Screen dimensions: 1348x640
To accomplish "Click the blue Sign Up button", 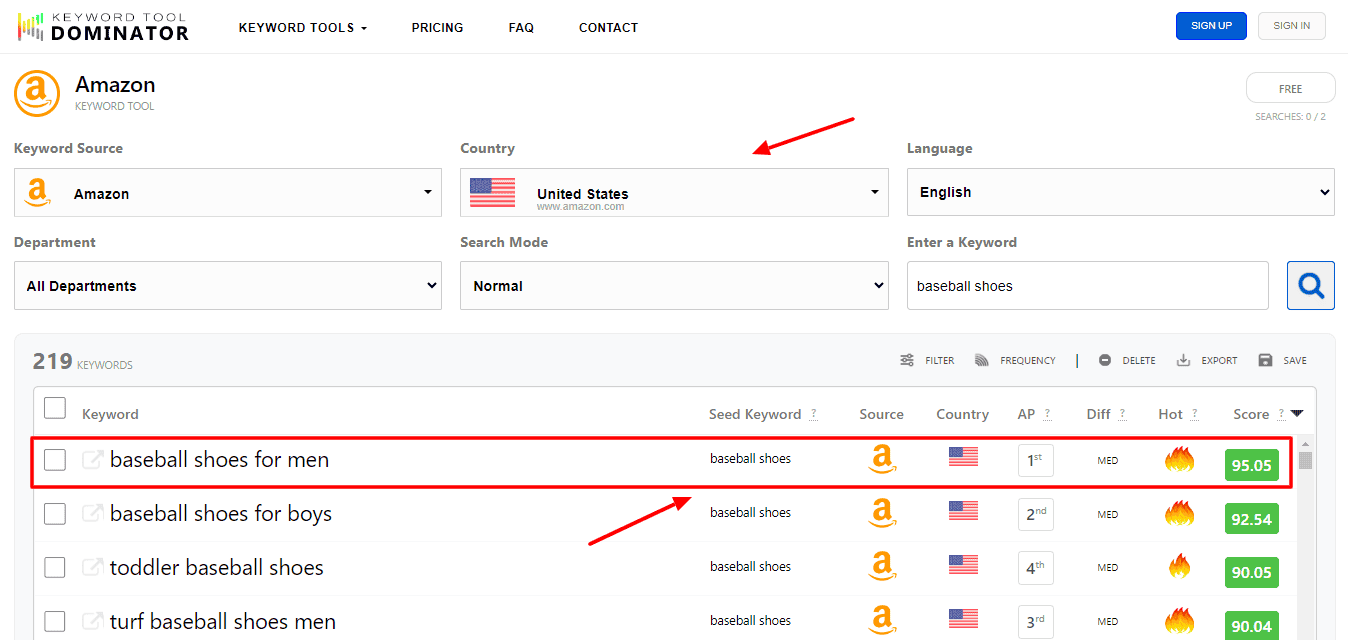I will [x=1210, y=26].
